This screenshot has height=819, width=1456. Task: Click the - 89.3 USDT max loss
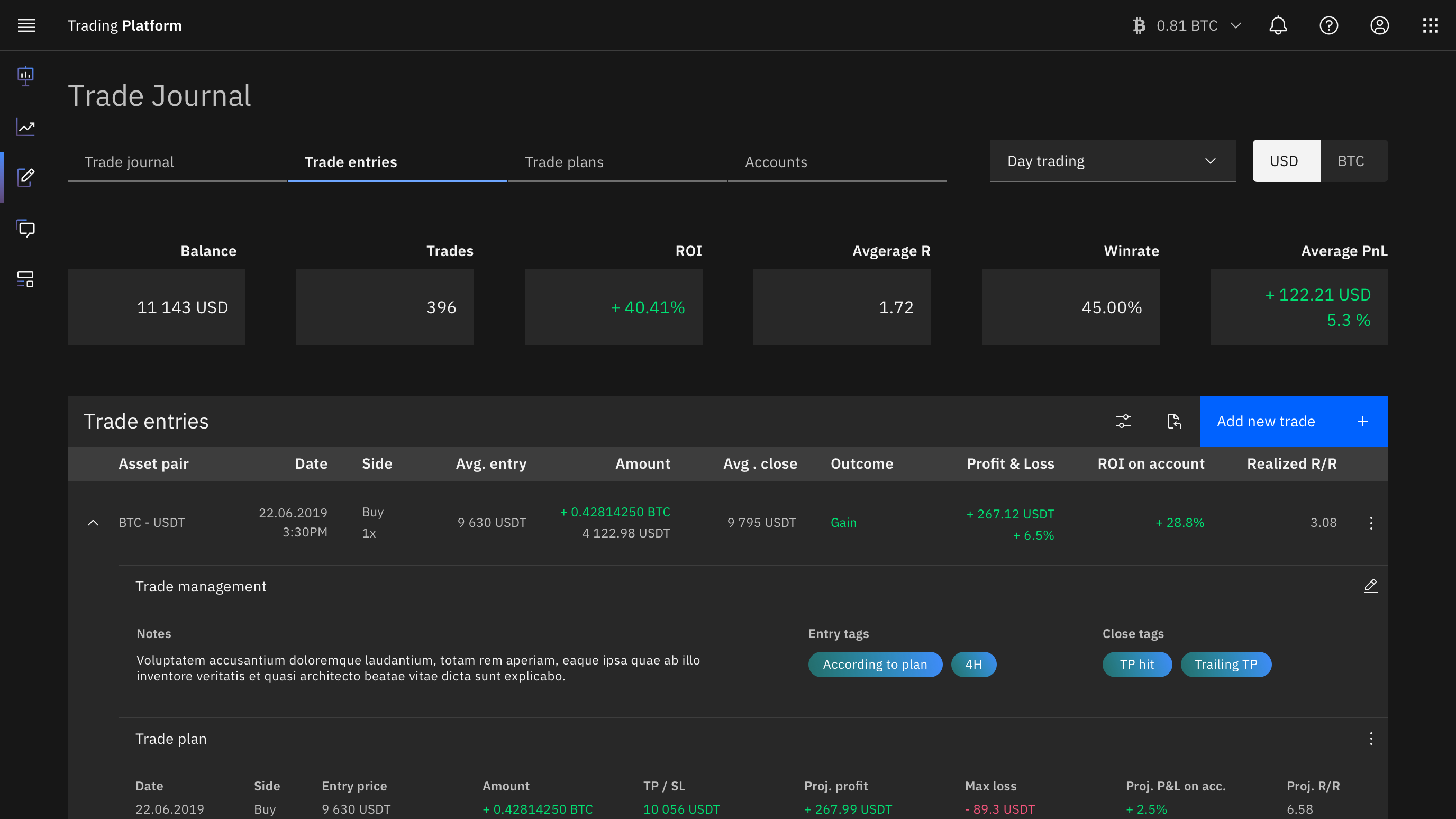pos(1000,809)
